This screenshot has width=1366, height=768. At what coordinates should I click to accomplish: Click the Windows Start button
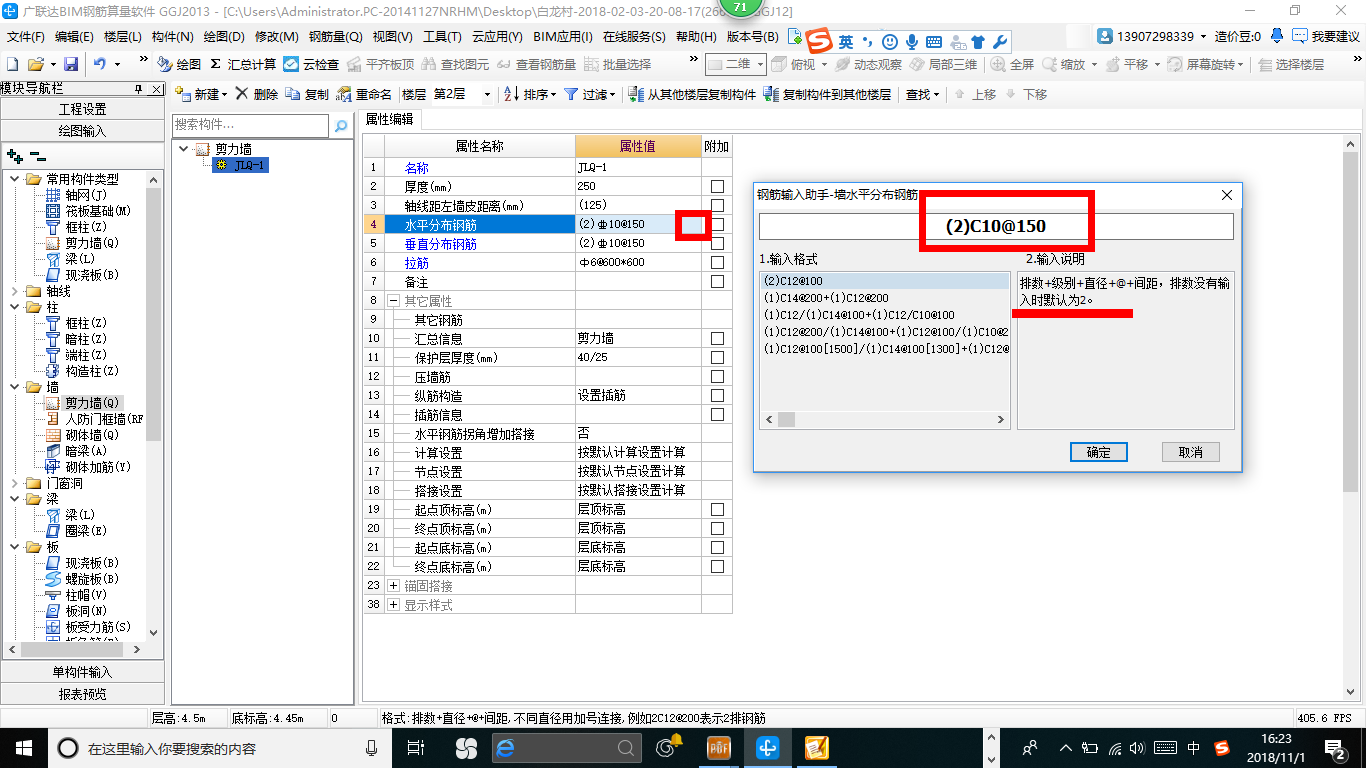tap(24, 747)
